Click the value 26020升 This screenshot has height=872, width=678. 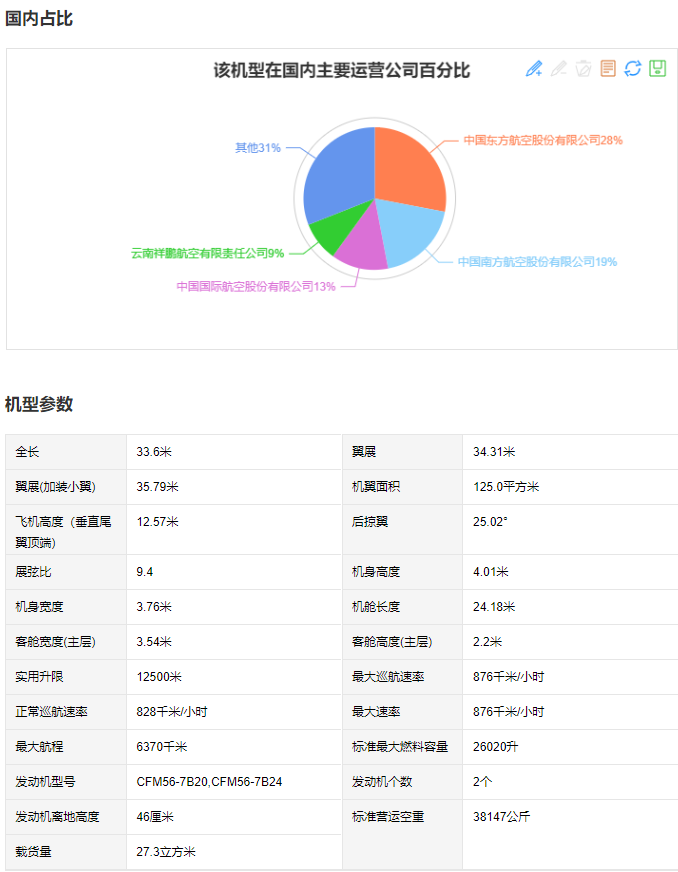496,747
